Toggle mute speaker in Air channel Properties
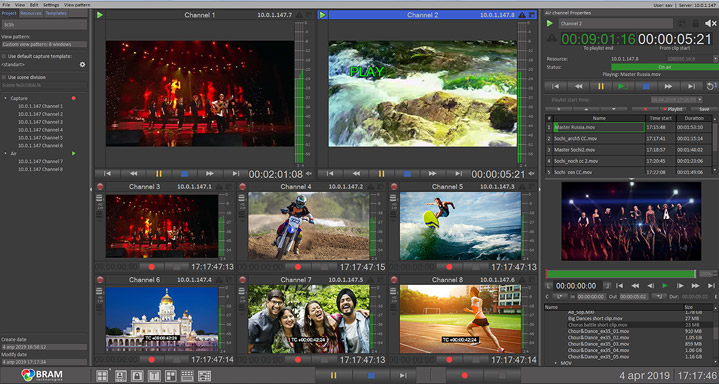Image resolution: width=719 pixels, height=384 pixels. point(710,23)
